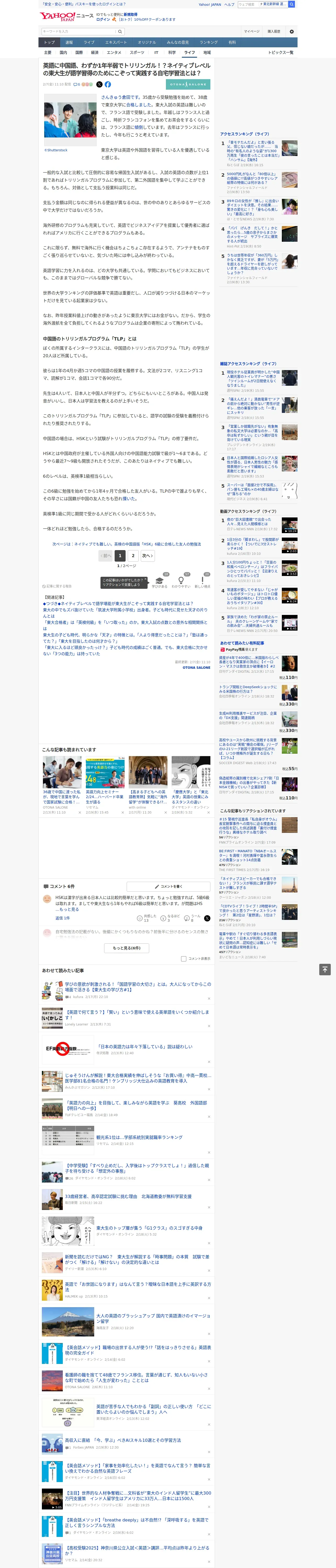Click the web search magnifier button
Image resolution: width=336 pixels, height=1568 pixels.
click(x=292, y=4)
